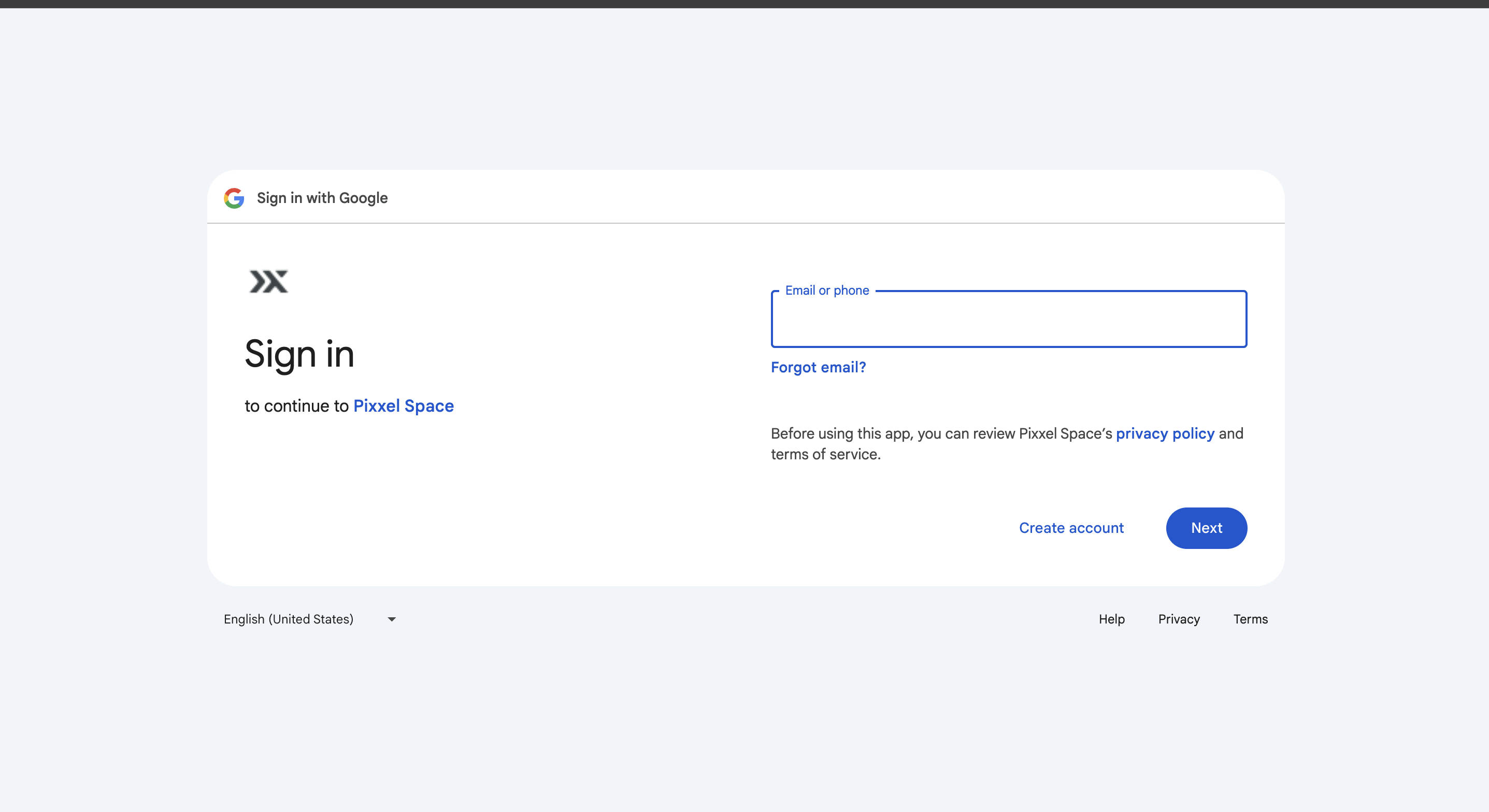The height and width of the screenshot is (812, 1489).
Task: Click the Next button
Action: (x=1206, y=528)
